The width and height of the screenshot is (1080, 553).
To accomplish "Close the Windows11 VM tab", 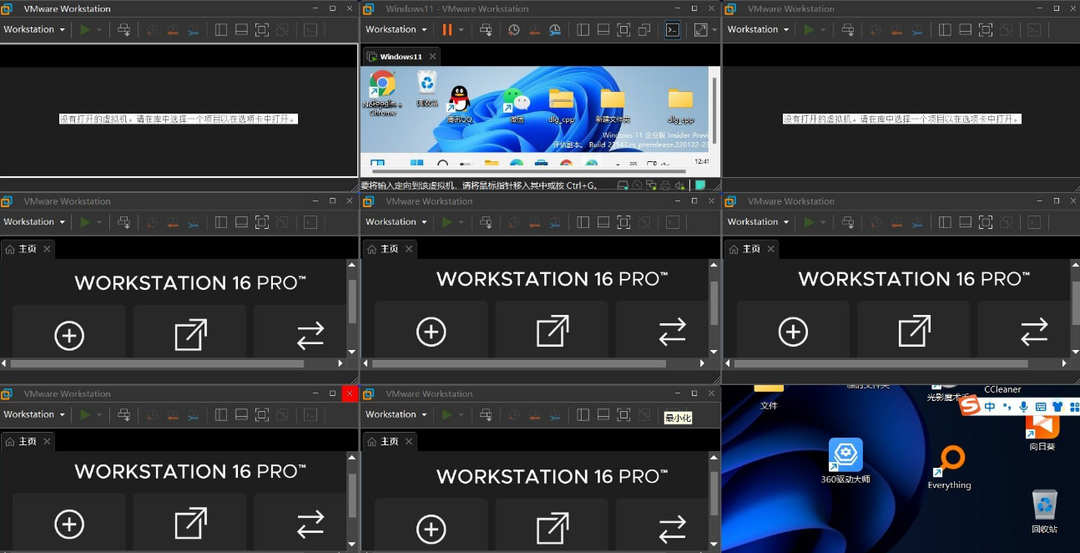I will pos(433,56).
